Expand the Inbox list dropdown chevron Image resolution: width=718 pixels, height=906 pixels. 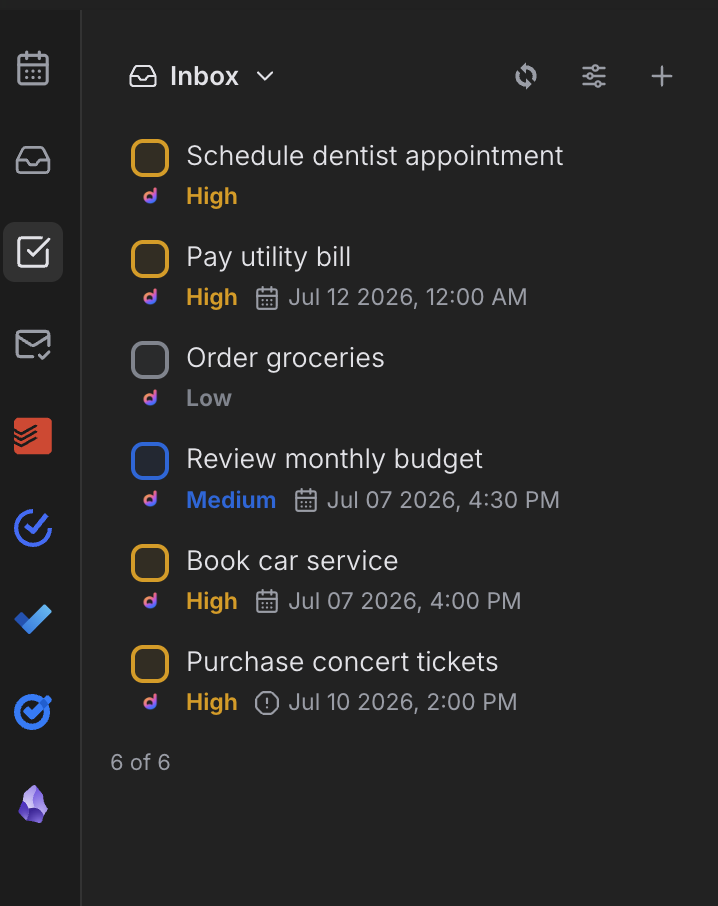coord(265,76)
